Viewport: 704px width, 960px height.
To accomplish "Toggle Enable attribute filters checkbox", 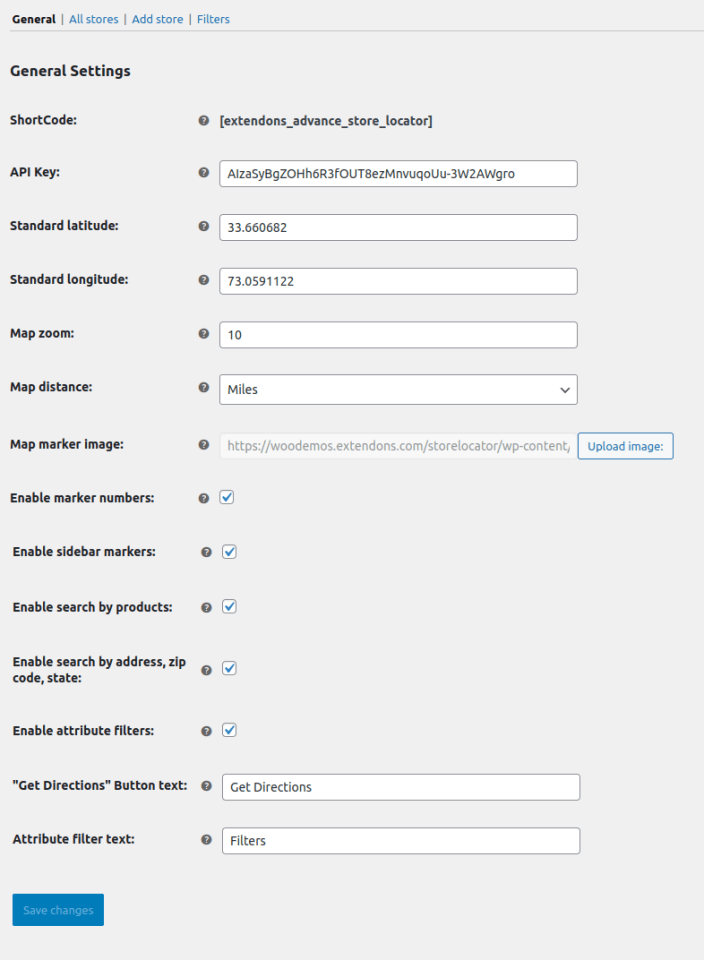I will click(229, 730).
